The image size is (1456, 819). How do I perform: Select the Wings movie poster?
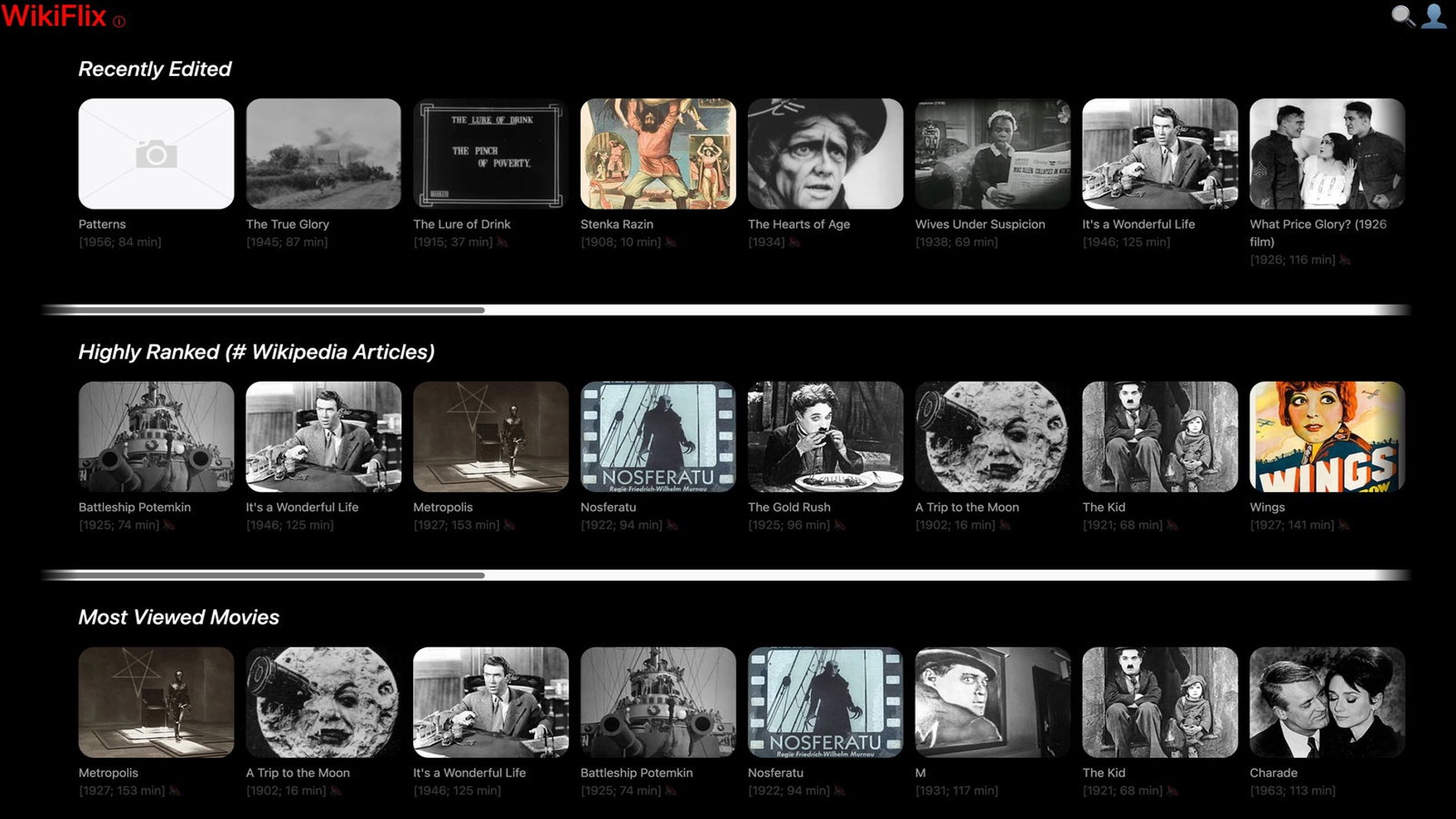[1326, 437]
